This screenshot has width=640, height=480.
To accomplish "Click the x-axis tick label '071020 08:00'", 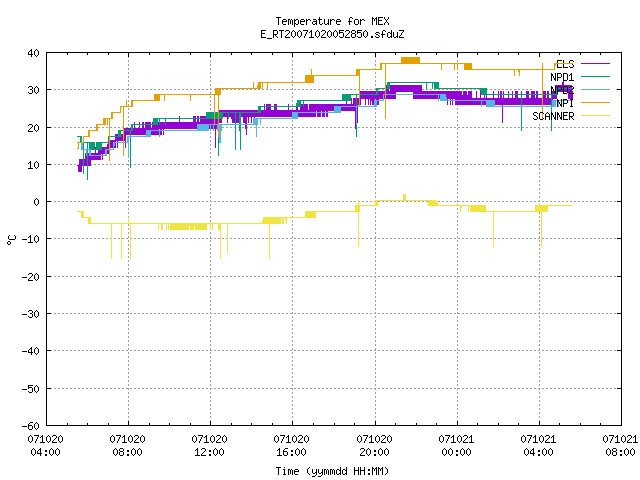I will point(127,446).
